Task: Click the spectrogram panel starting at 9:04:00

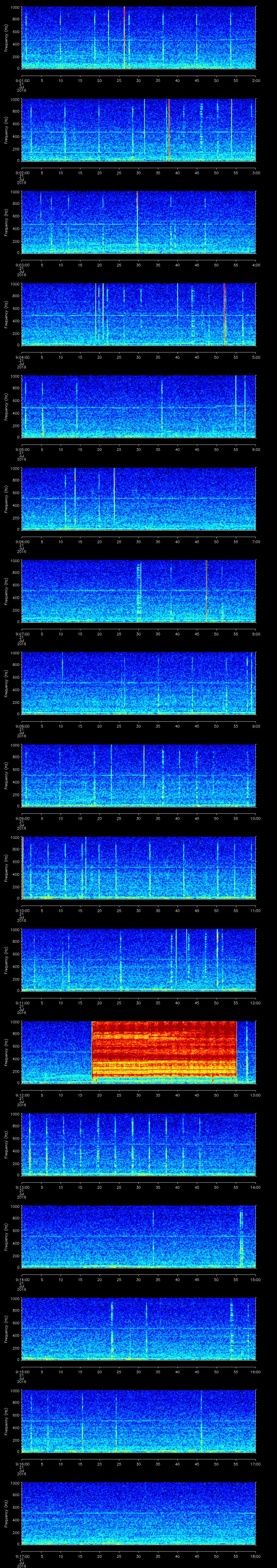Action: 139,314
